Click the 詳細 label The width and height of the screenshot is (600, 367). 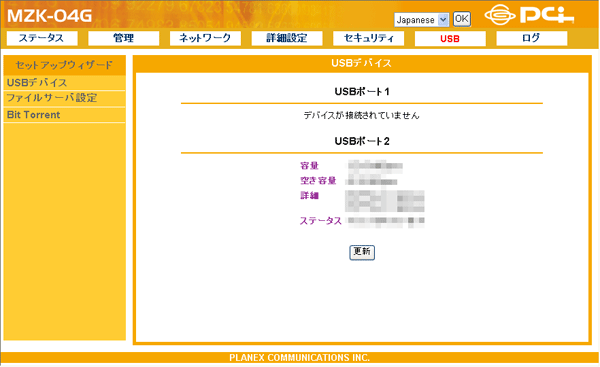pos(310,196)
